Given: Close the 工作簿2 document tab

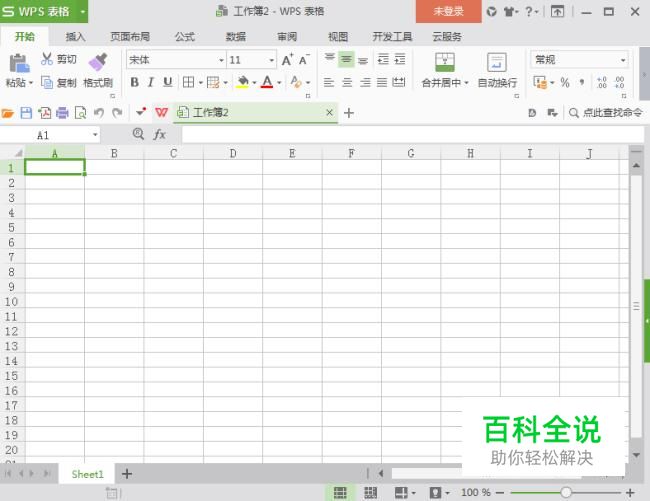Looking at the screenshot, I should (x=329, y=112).
